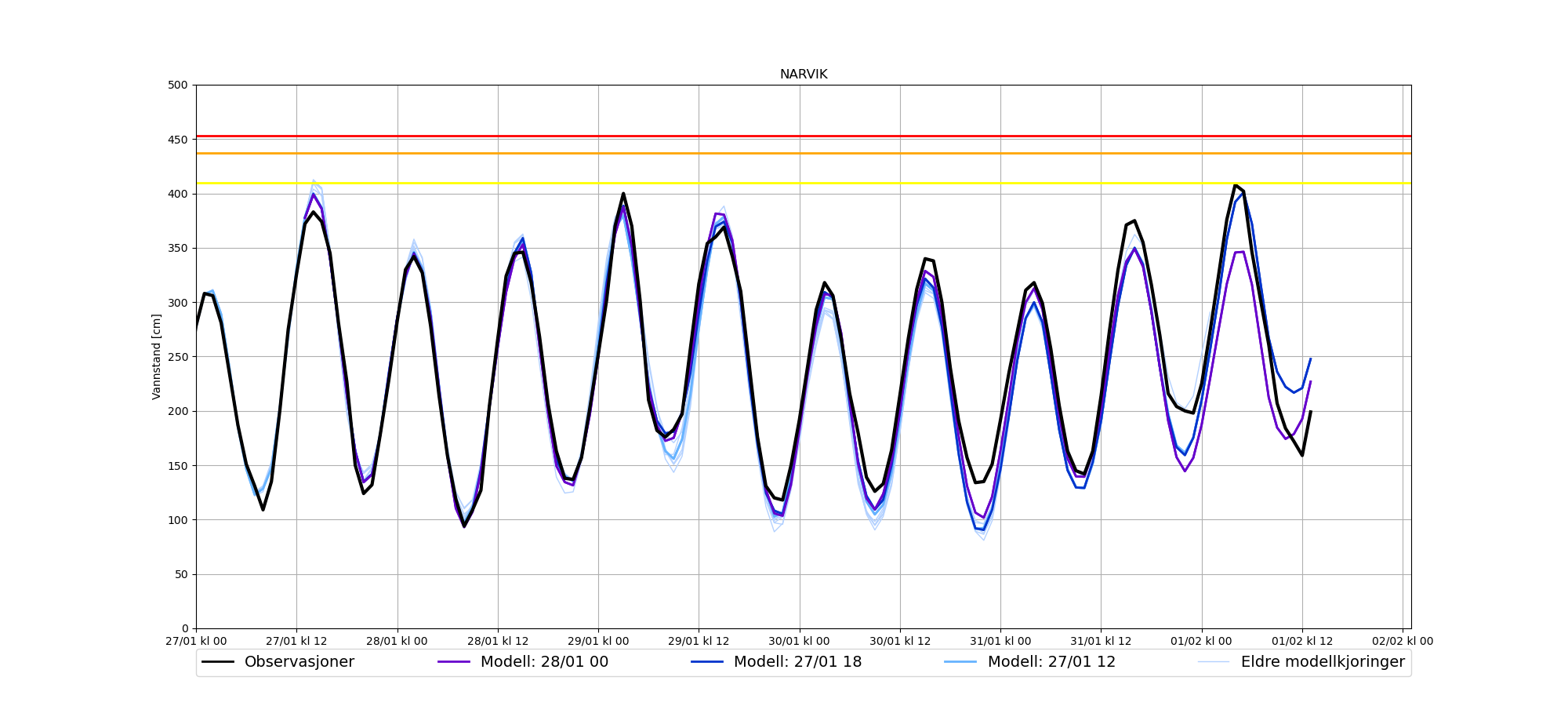Click the 29/01 kl 00 x-axis label
The width and height of the screenshot is (1568, 706).
pyautogui.click(x=598, y=641)
